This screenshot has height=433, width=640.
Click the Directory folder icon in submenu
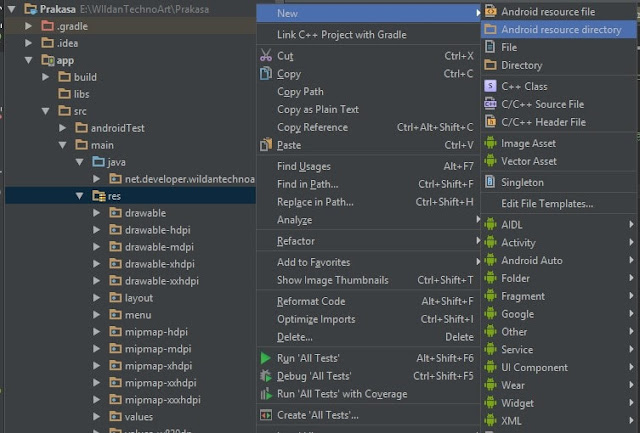click(x=490, y=65)
